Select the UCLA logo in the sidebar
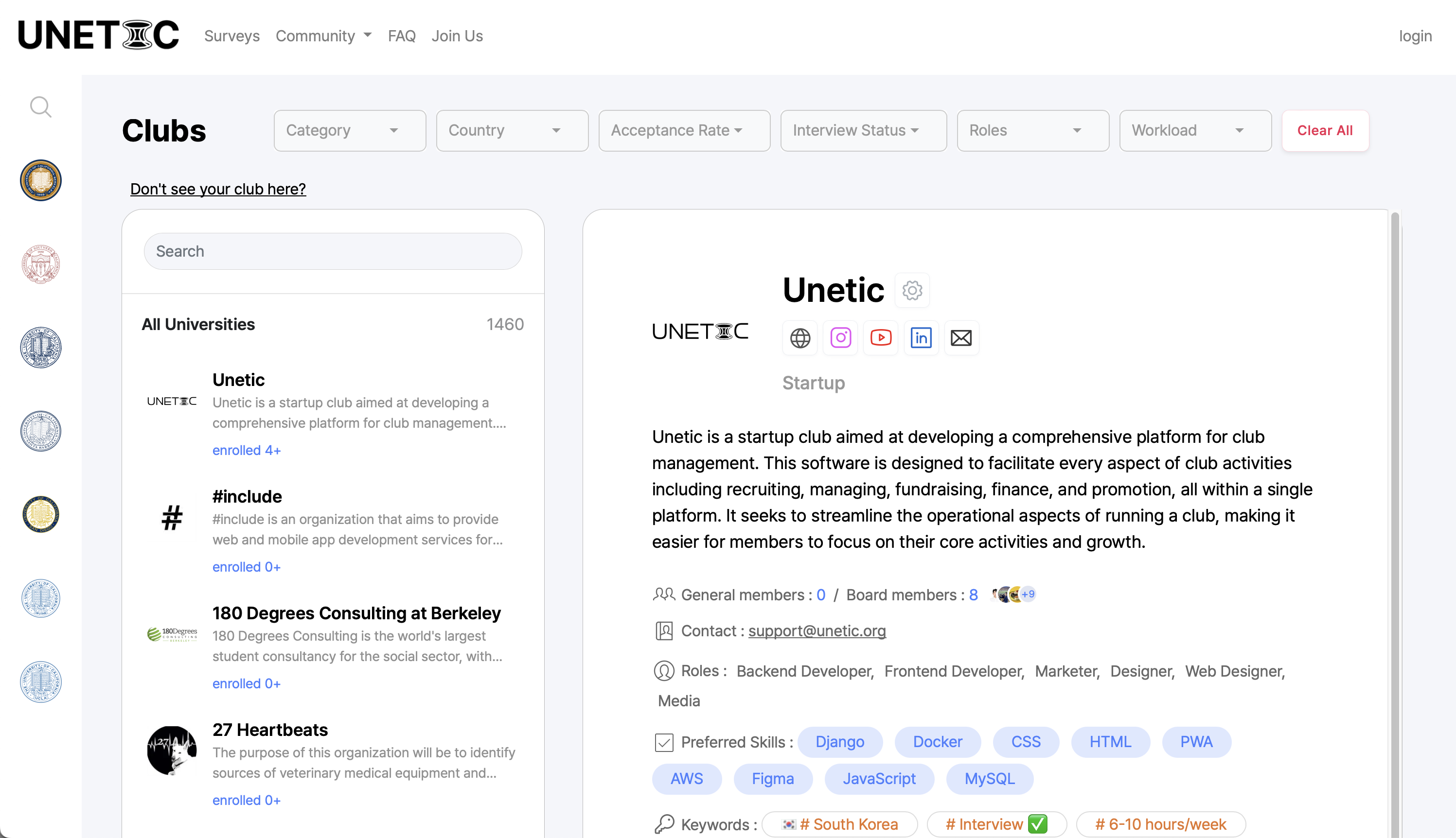Screen dimensions: 1456x838 (40, 682)
